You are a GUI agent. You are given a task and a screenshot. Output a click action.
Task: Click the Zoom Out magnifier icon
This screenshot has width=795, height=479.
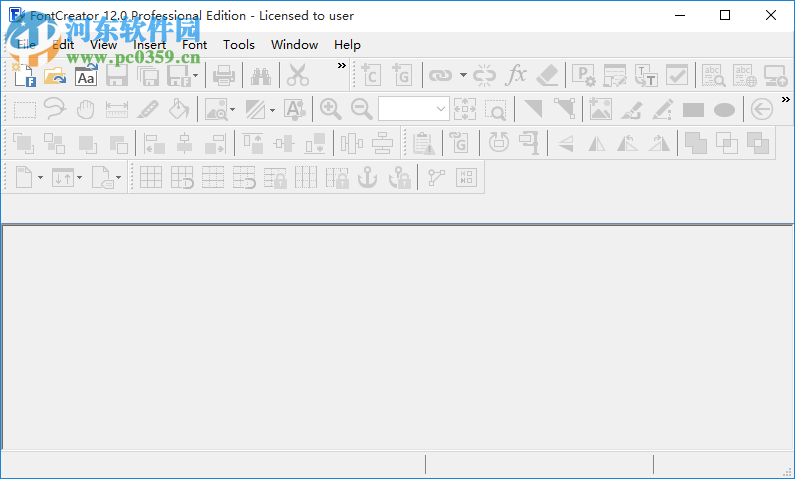pyautogui.click(x=362, y=109)
